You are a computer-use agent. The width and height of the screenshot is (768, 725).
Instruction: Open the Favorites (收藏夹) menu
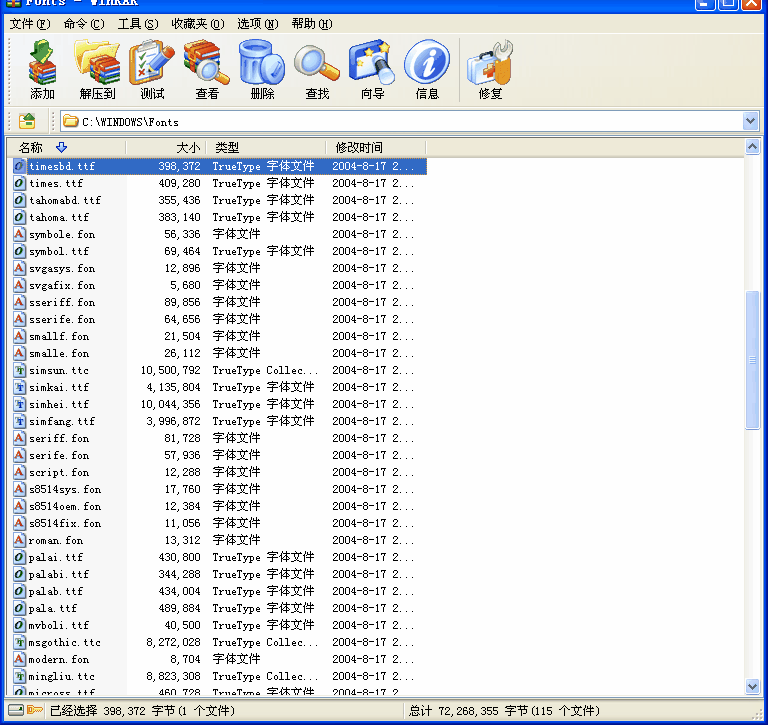[197, 24]
